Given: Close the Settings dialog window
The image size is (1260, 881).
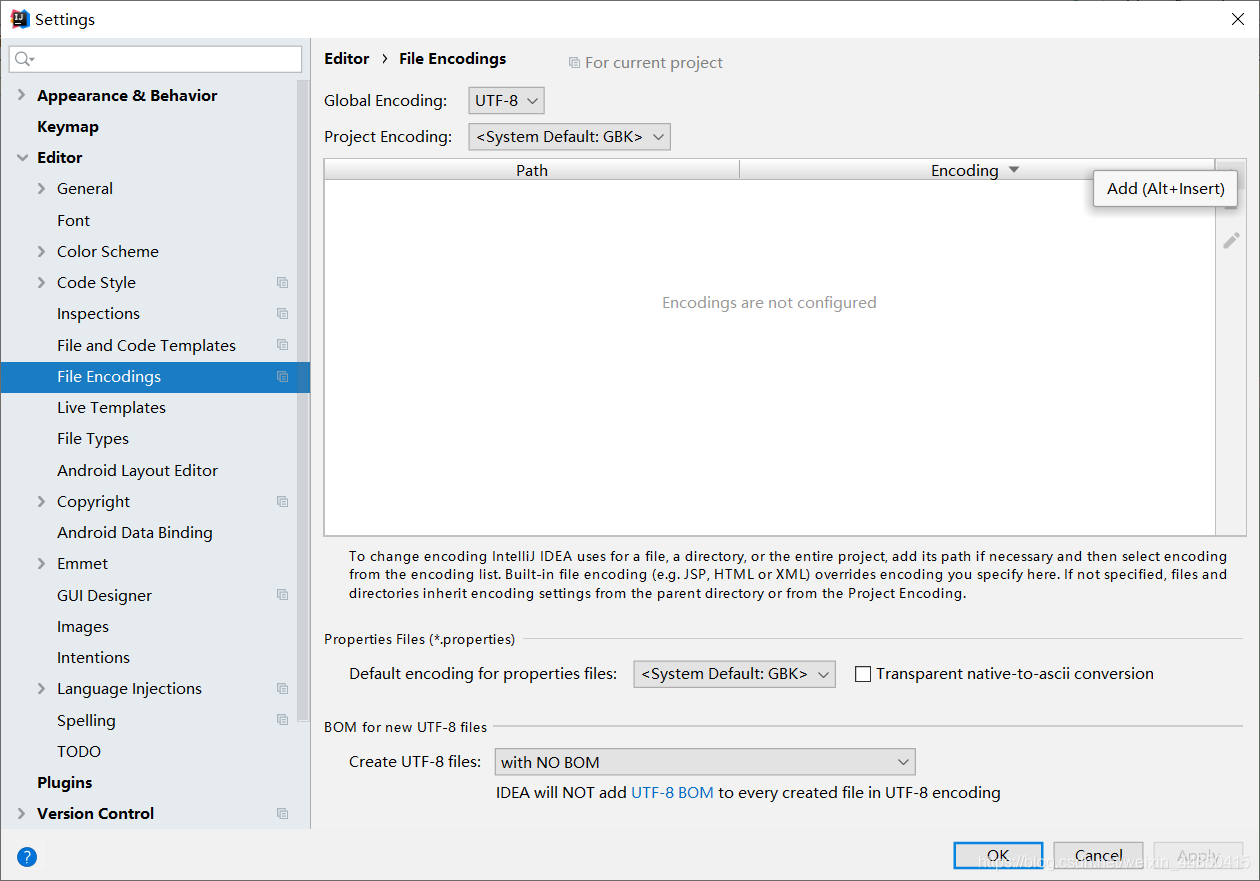Looking at the screenshot, I should [x=1237, y=19].
